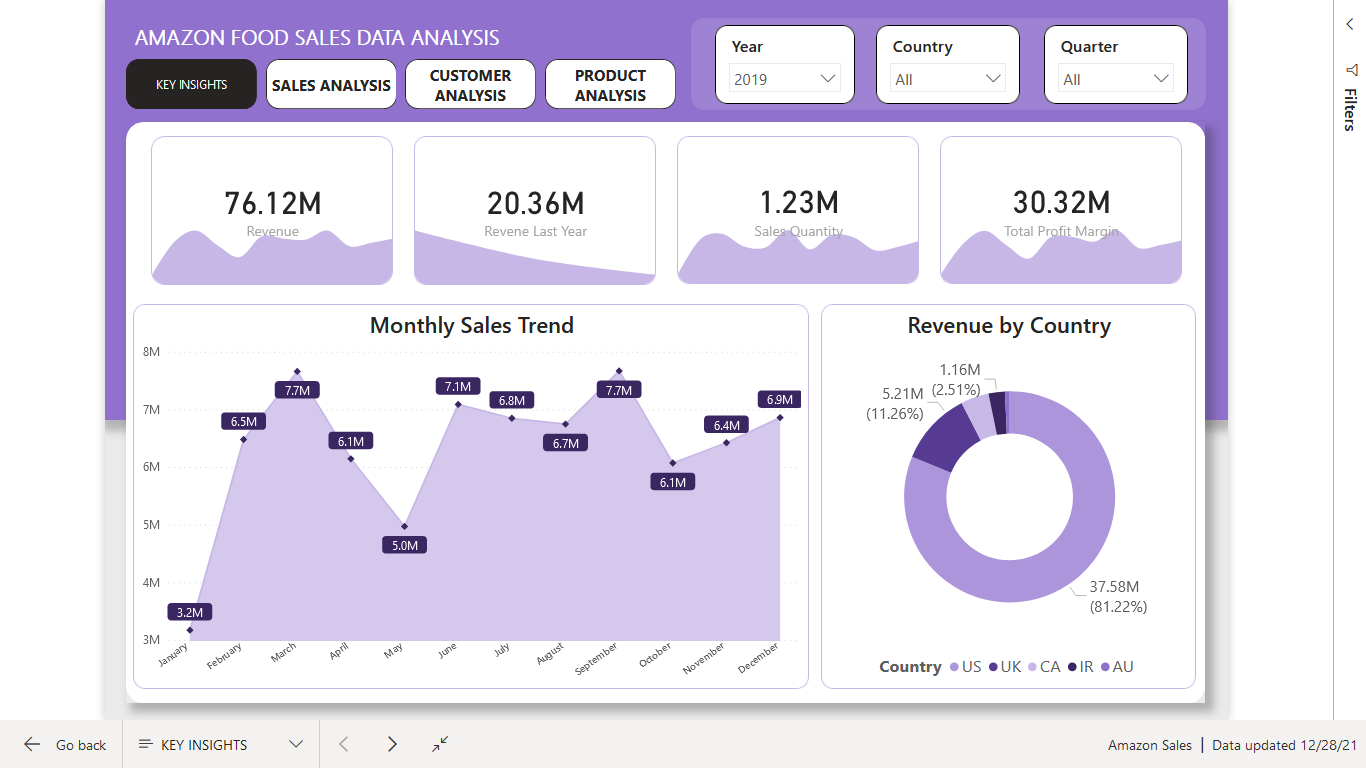The width and height of the screenshot is (1366, 768).
Task: Click the 20.36M Revenue Last Year card
Action: [535, 210]
